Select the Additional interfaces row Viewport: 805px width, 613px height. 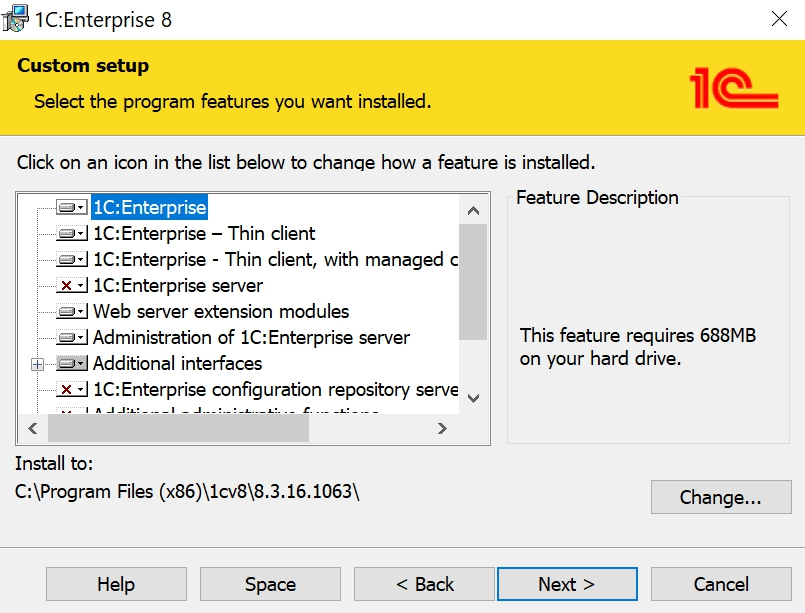(177, 364)
